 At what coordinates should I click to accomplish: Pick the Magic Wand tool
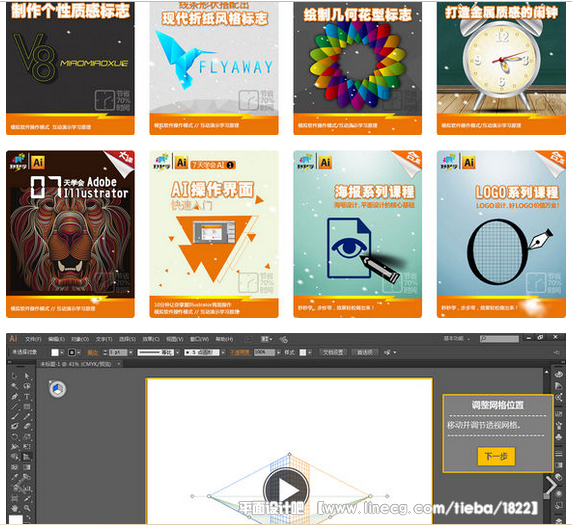point(14,386)
